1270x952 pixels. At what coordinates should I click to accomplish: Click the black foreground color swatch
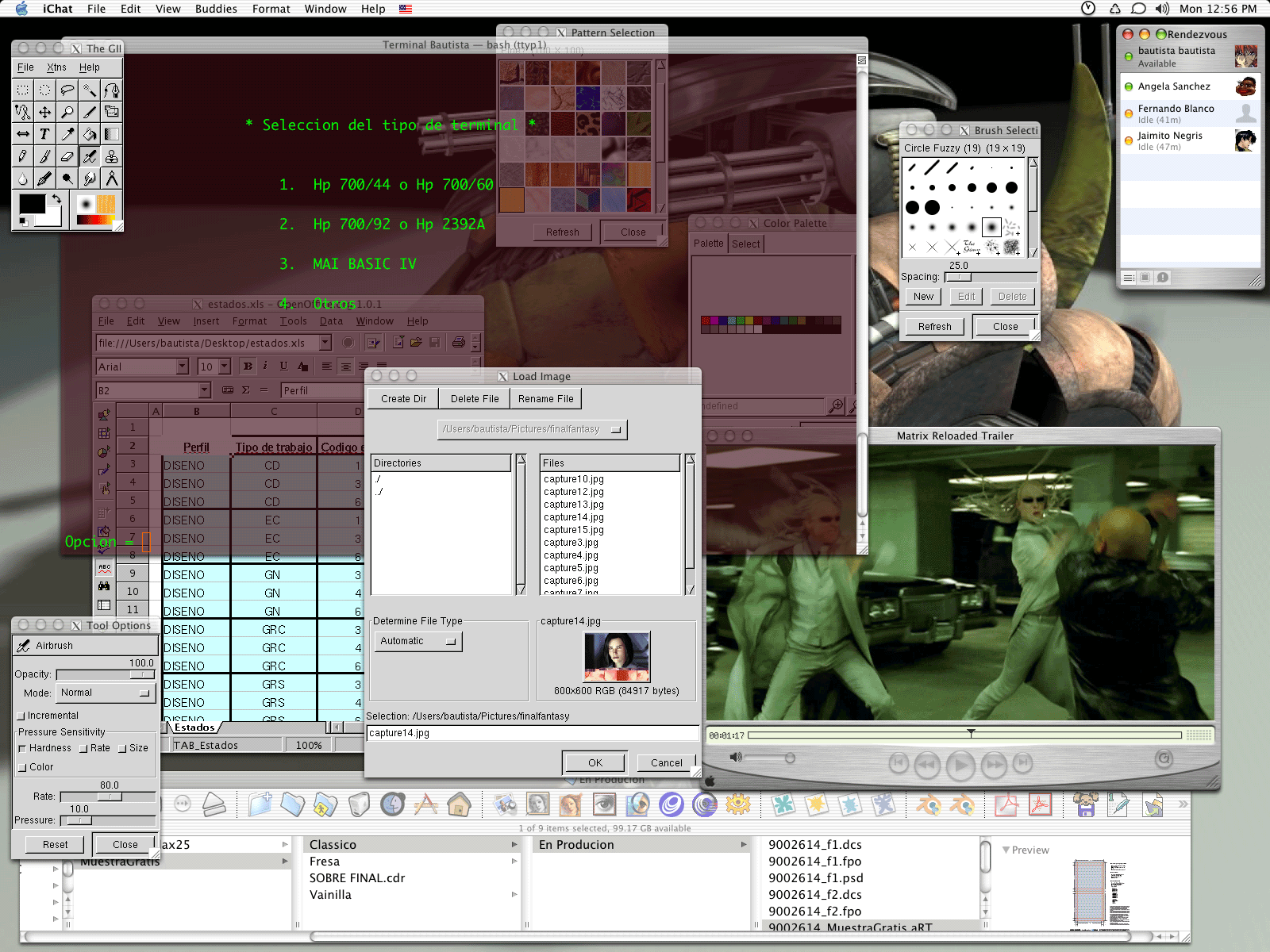coord(32,203)
